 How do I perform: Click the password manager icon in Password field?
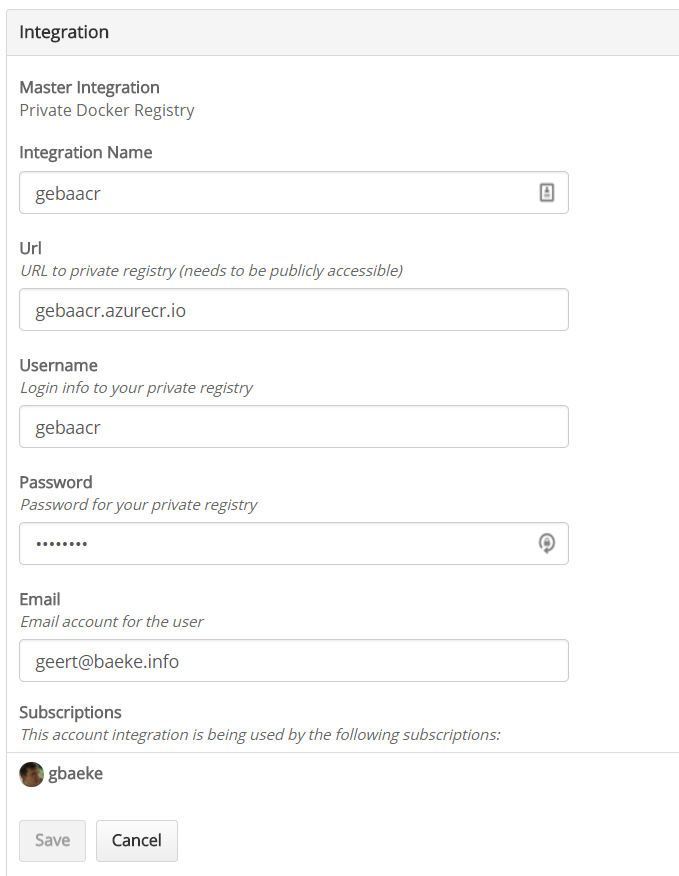click(x=547, y=543)
